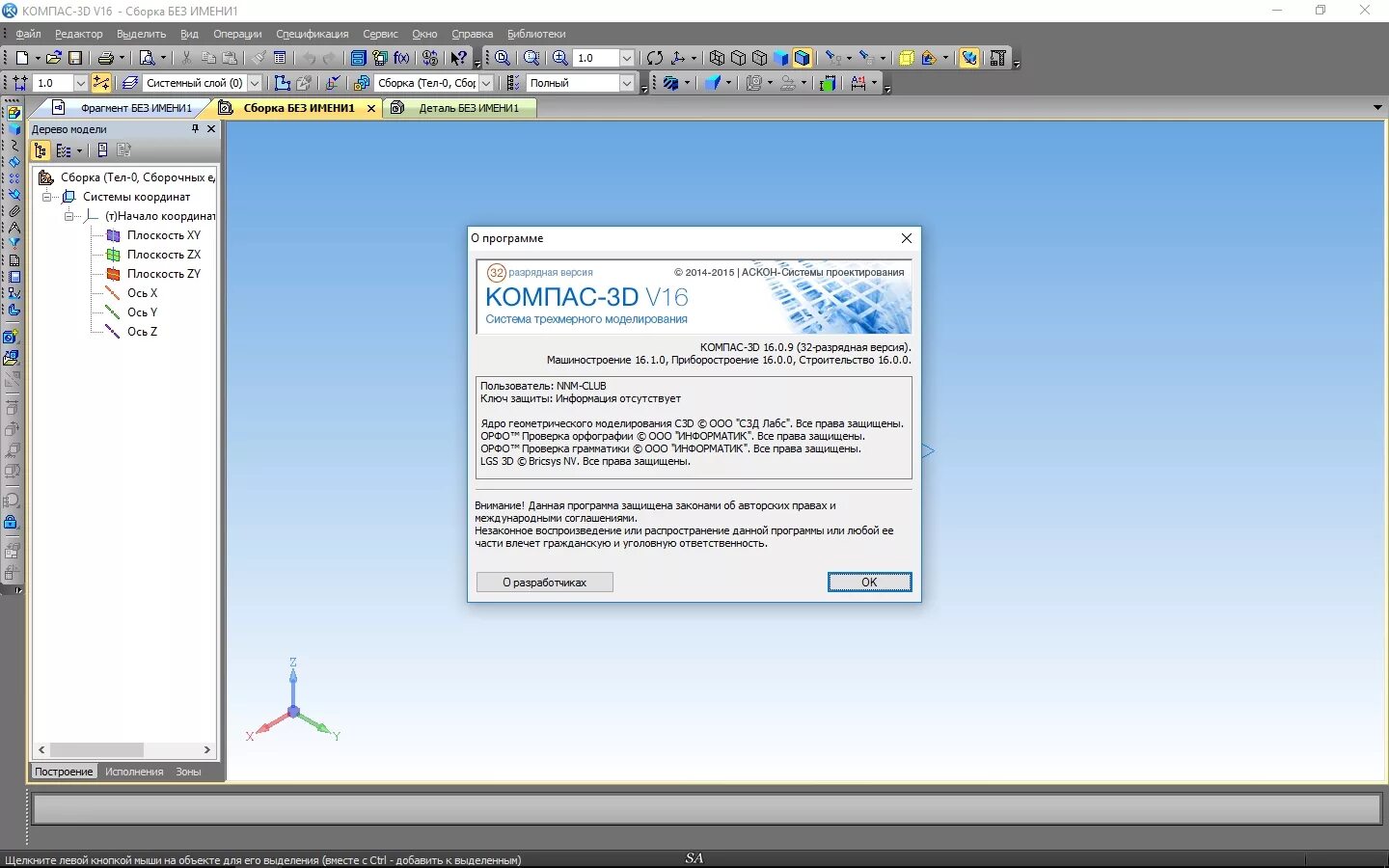Click the Variables f(x) icon

point(401,58)
